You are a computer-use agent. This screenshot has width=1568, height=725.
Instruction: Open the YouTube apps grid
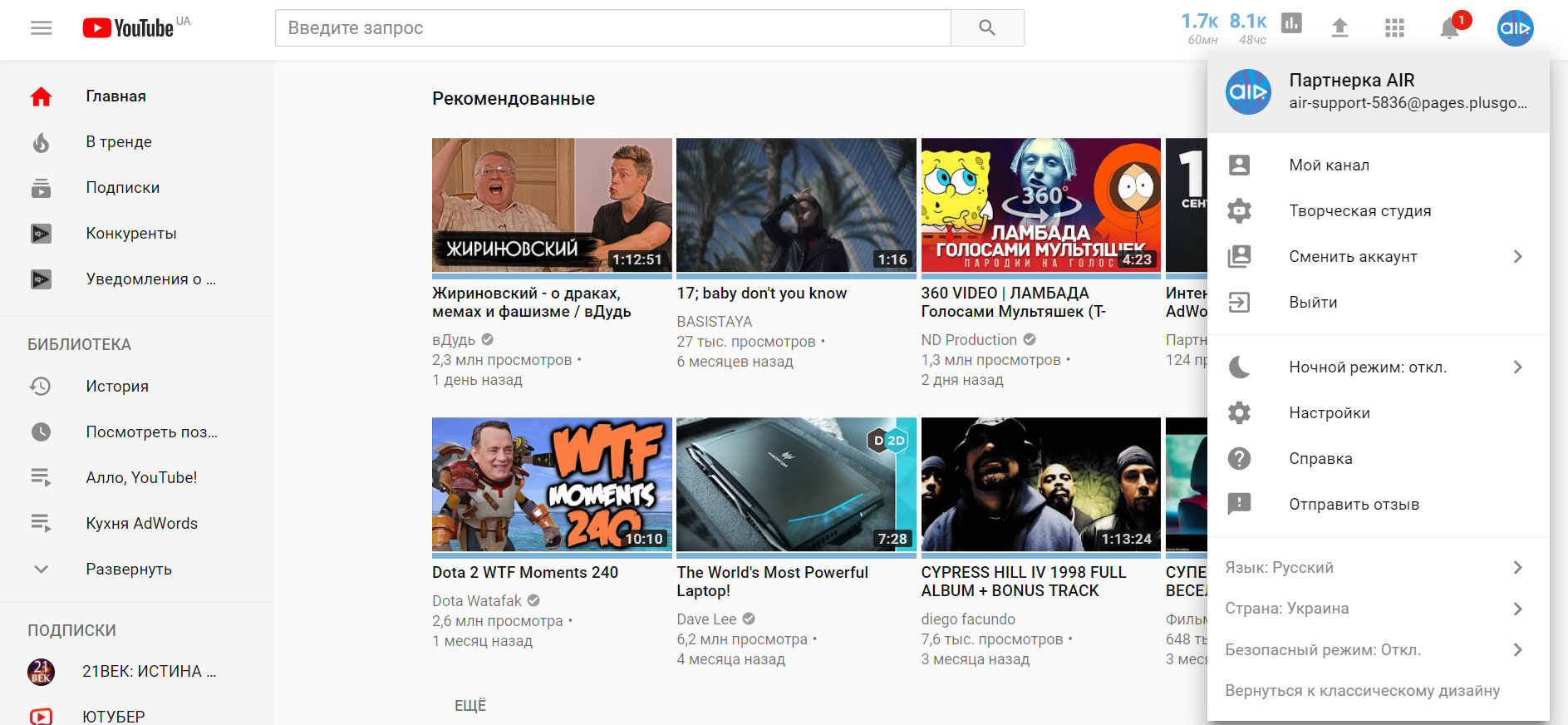[1394, 28]
